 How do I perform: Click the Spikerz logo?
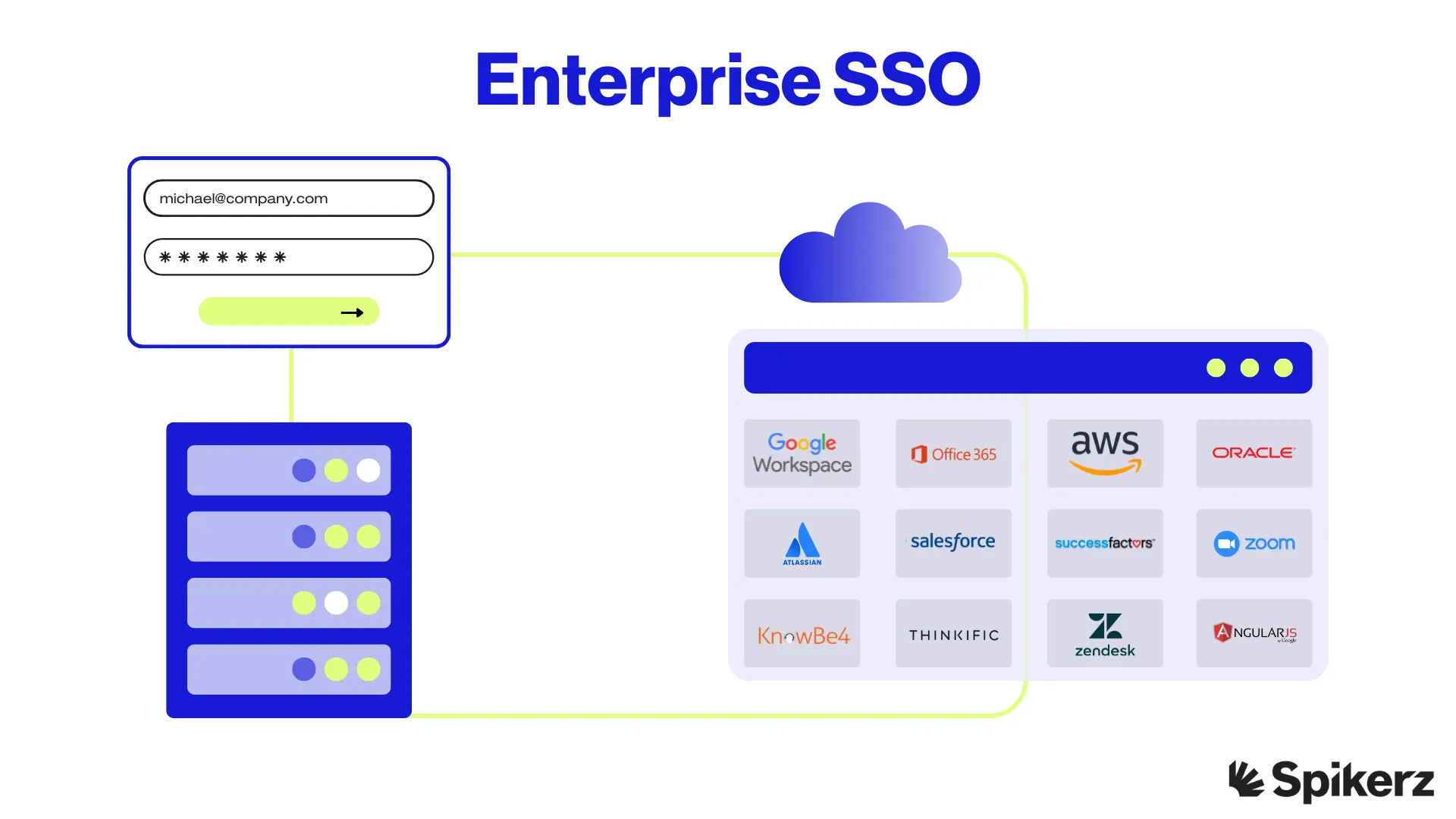[x=1332, y=780]
